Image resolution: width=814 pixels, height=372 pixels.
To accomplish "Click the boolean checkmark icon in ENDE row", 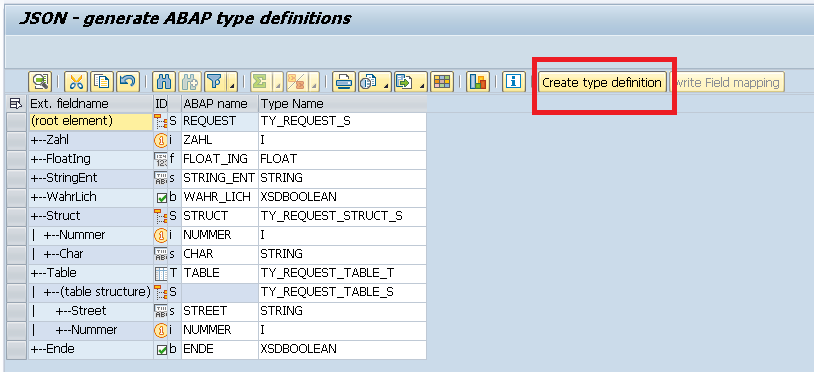I will coord(161,350).
